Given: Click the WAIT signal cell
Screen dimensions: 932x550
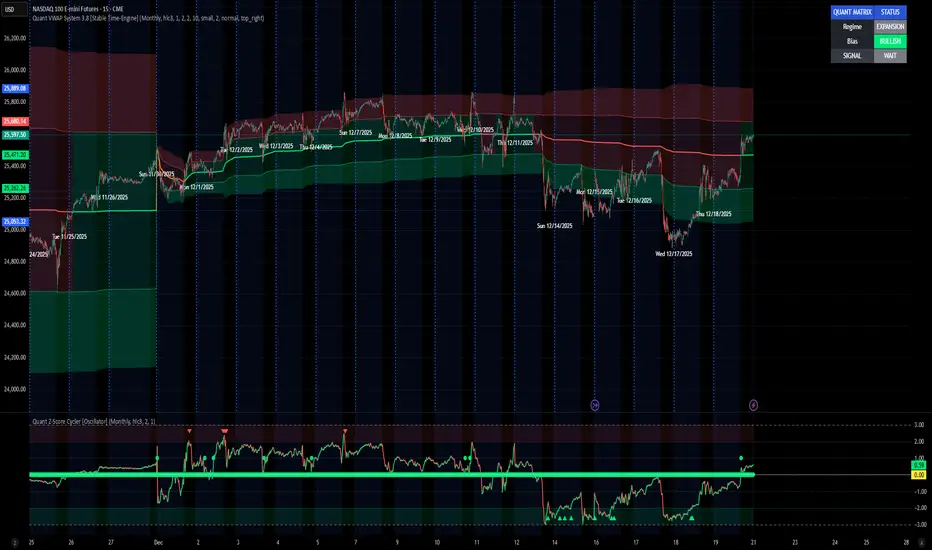Looking at the screenshot, I should pos(890,56).
